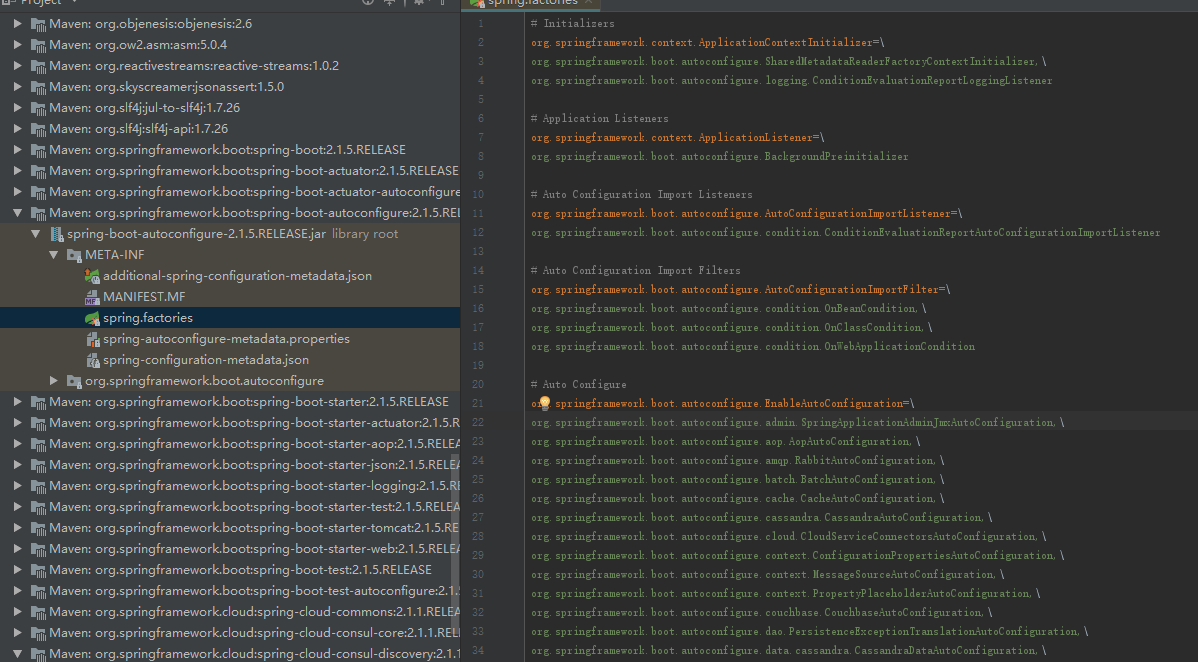Click the spring-boot-test:2.1.5.RELEASE library icon
Image resolution: width=1198 pixels, height=662 pixels.
coord(38,570)
